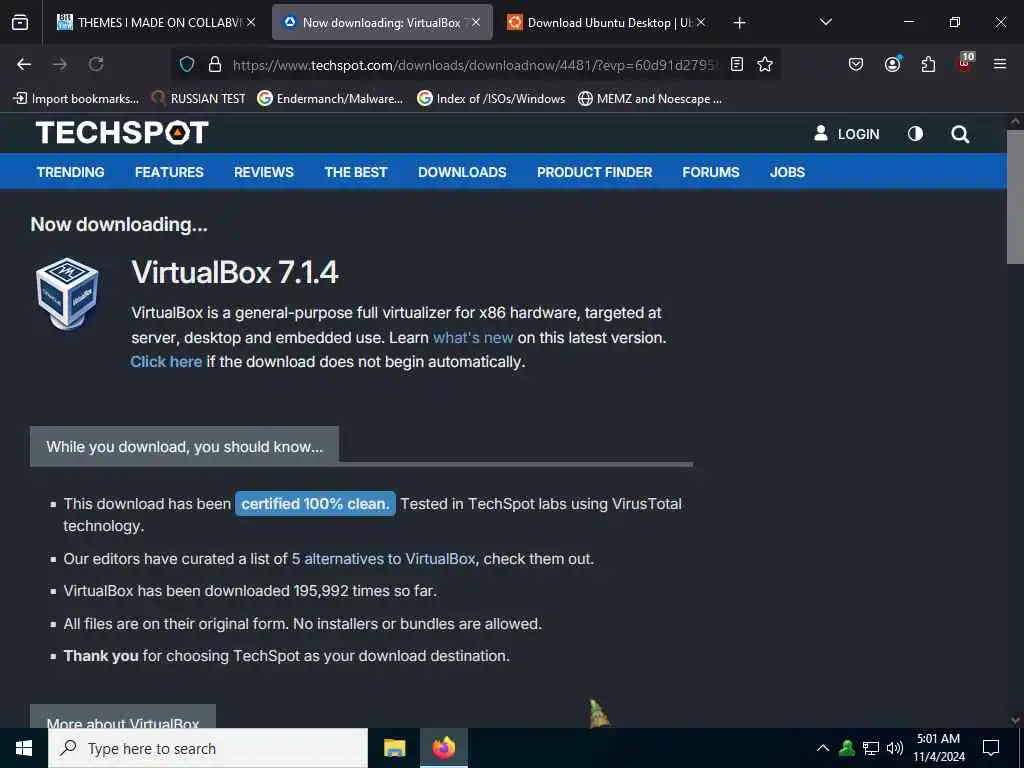
Task: Click certified 100% clean badge
Action: coord(315,504)
